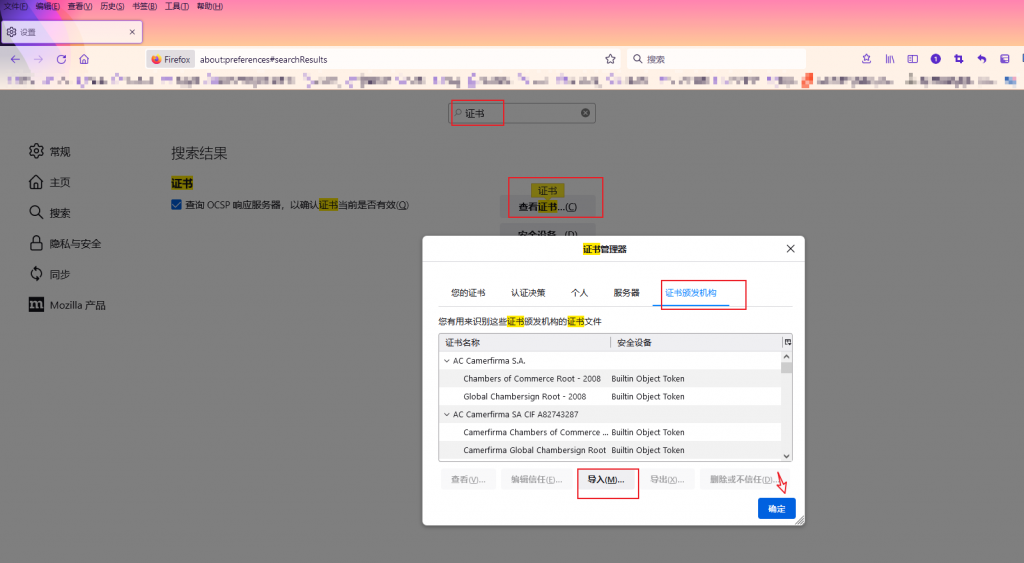Go back with the browser back arrow

pos(15,59)
